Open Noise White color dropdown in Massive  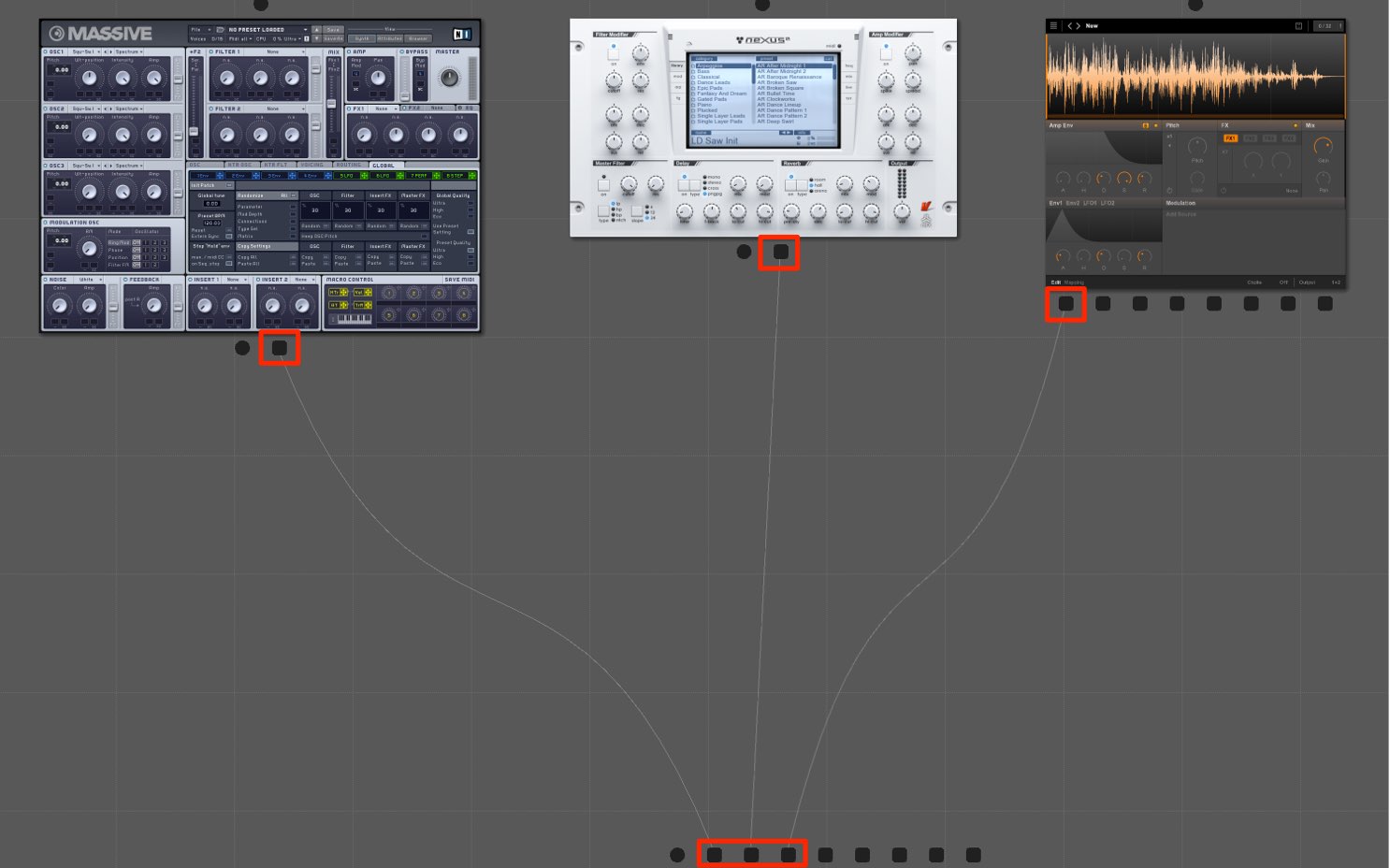[x=89, y=280]
